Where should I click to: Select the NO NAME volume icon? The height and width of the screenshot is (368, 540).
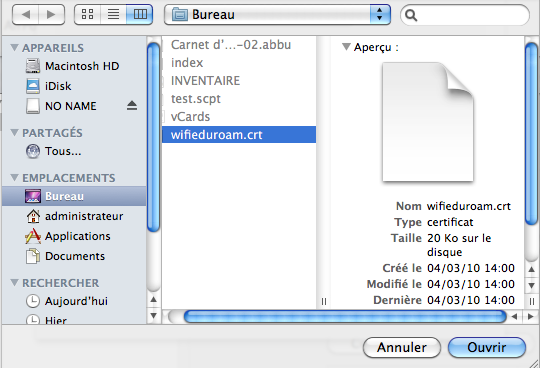click(x=33, y=106)
